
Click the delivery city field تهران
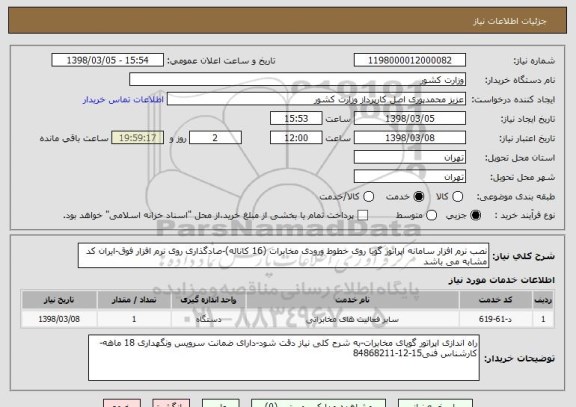tap(410, 176)
